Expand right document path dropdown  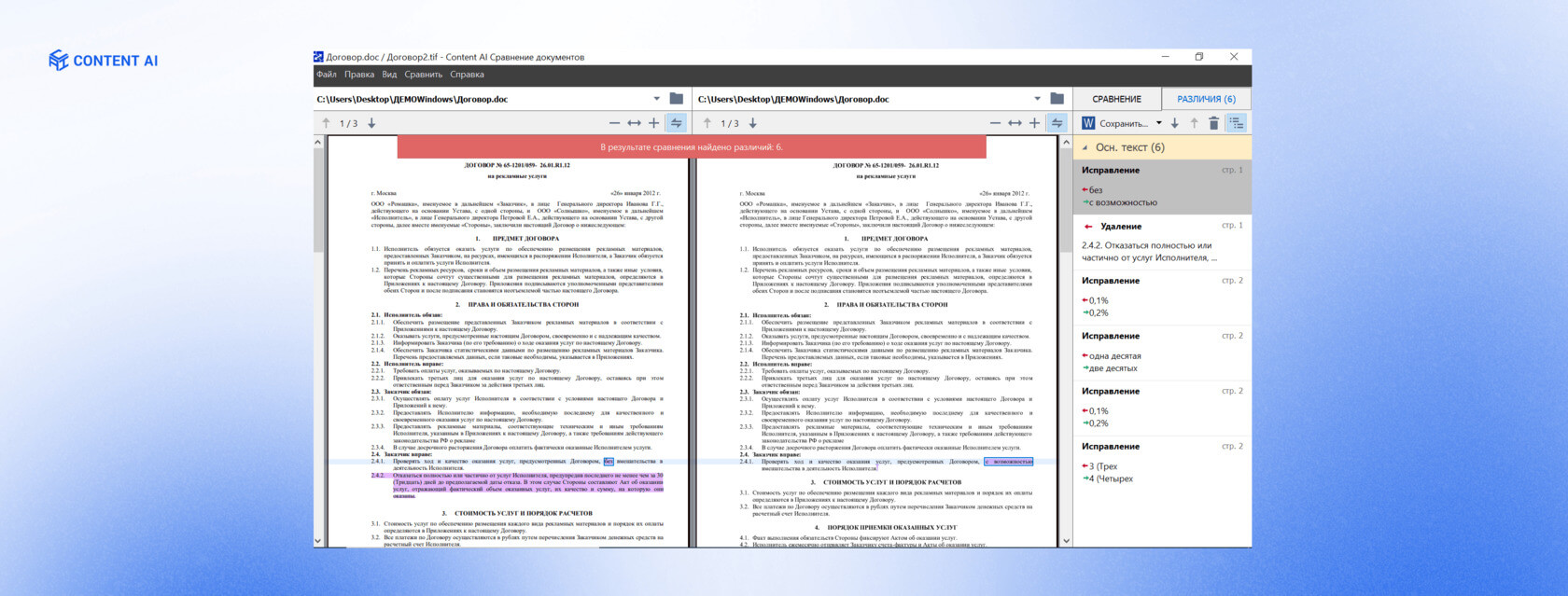point(1037,99)
